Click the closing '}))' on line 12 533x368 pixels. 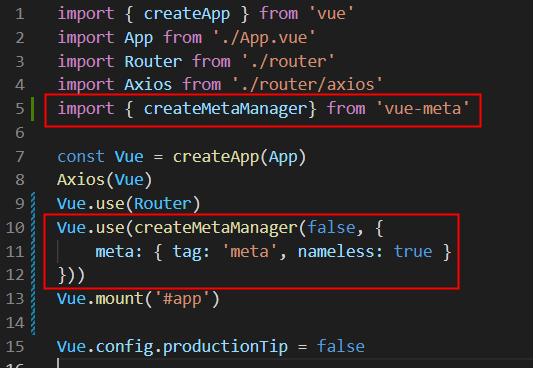point(71,276)
